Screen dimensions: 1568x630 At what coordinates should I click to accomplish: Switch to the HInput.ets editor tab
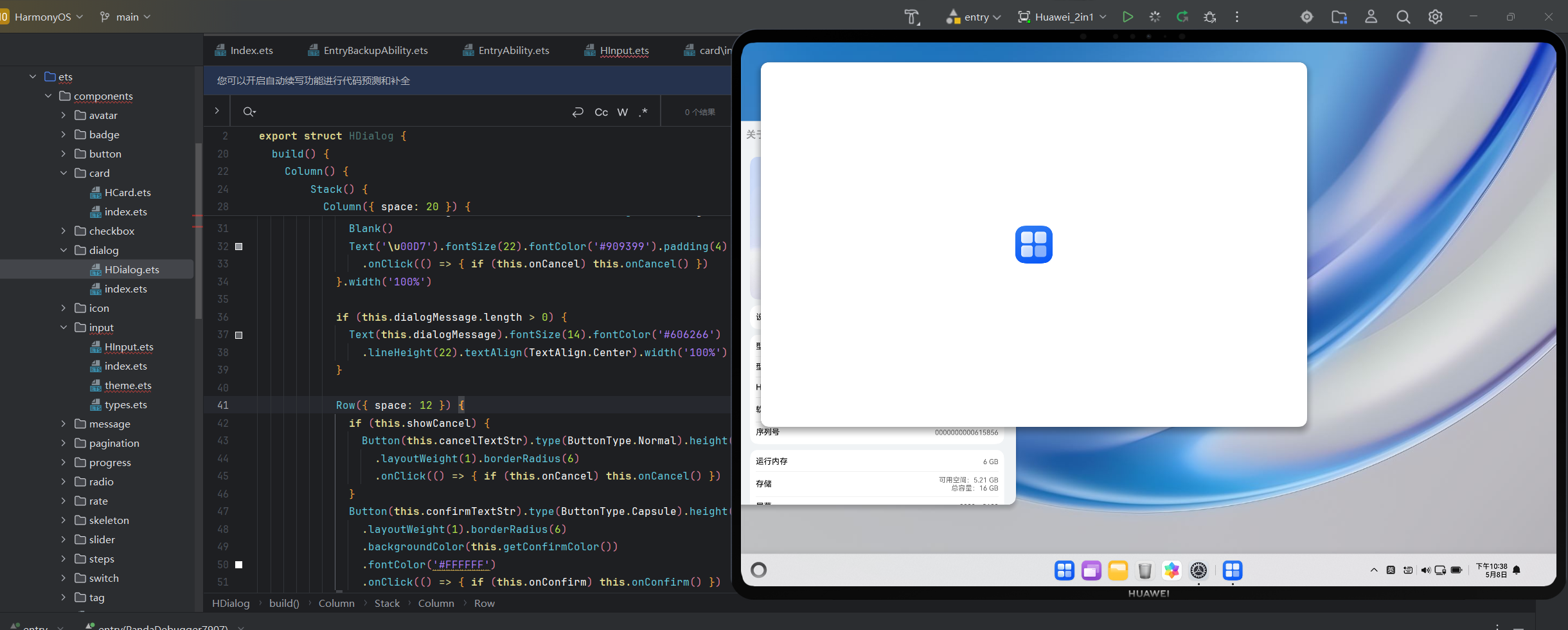tap(617, 50)
